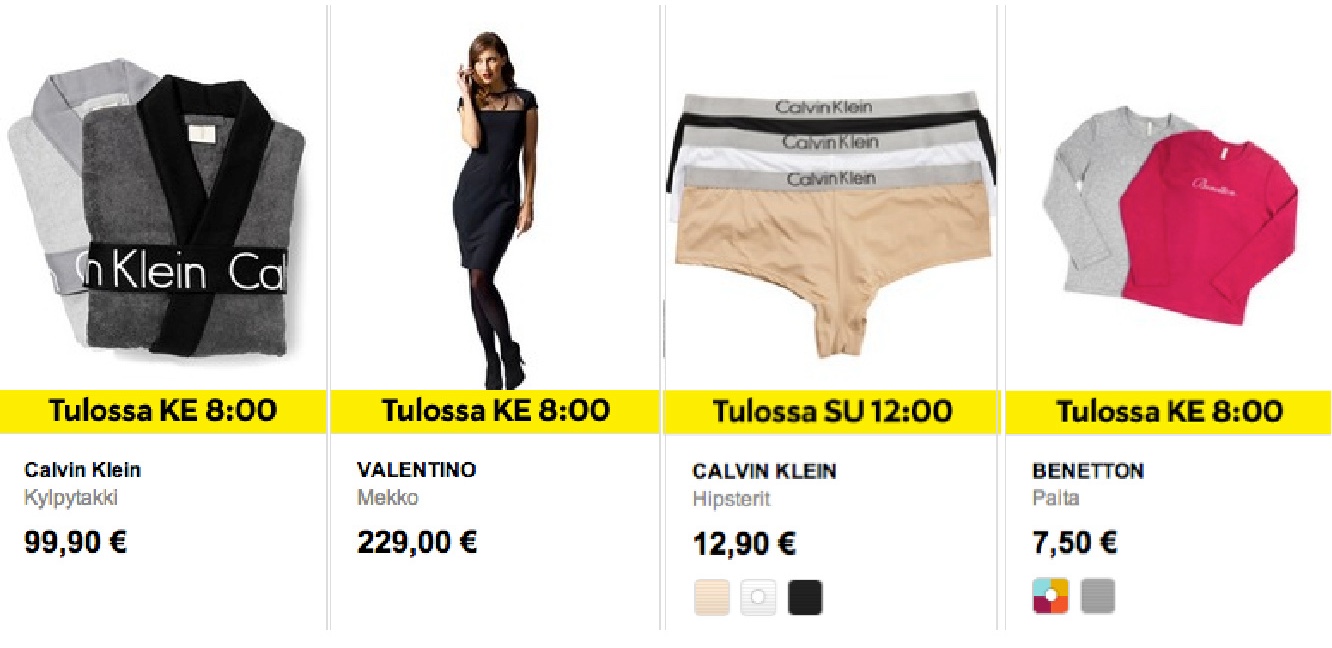The image size is (1332, 648).
Task: Open the Mekko product title
Action: tap(388, 497)
